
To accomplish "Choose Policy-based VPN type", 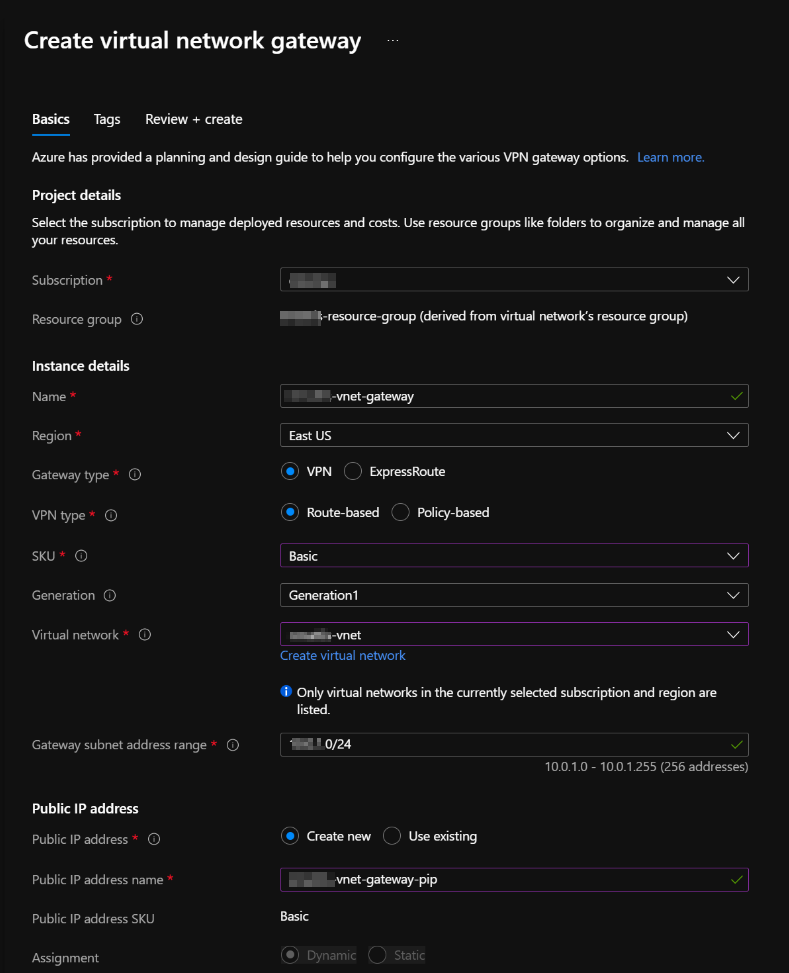I will (401, 512).
